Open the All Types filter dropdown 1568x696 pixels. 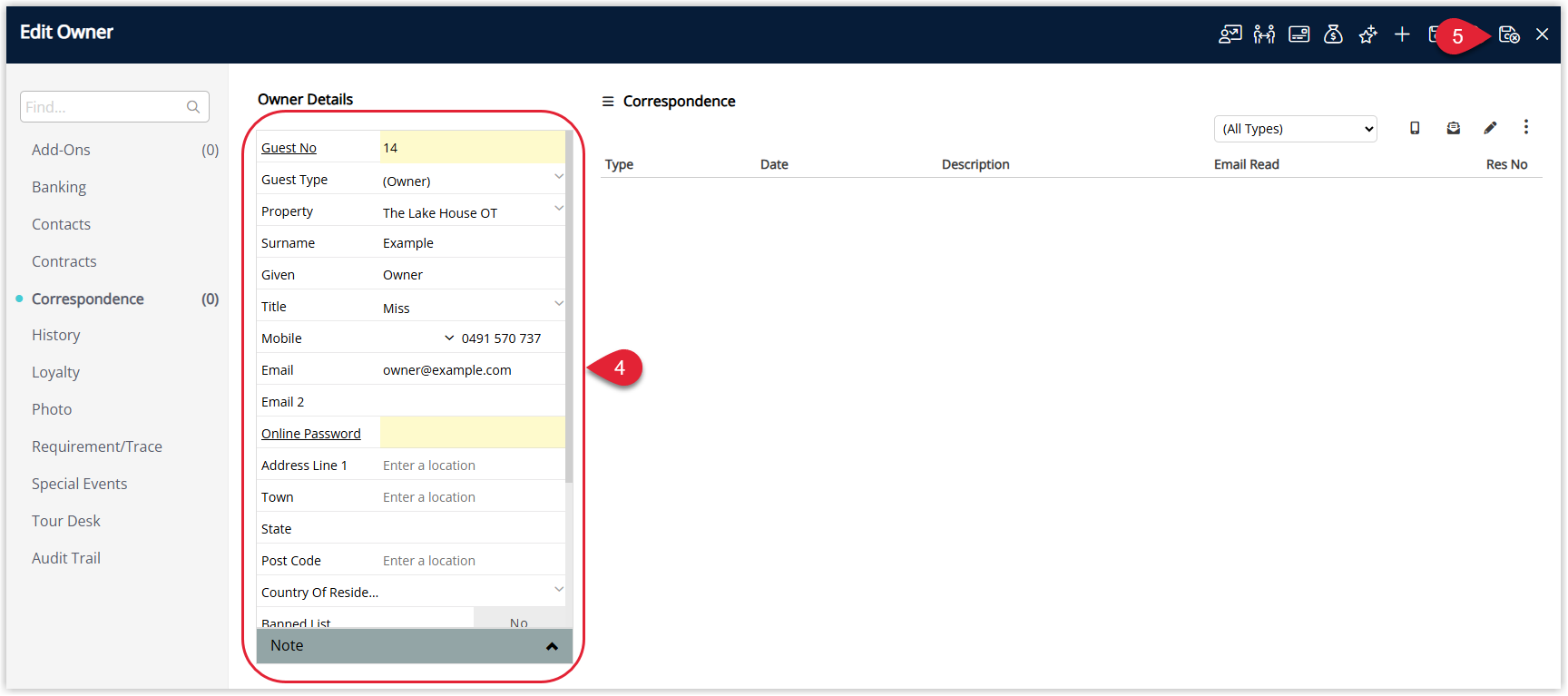point(1295,129)
